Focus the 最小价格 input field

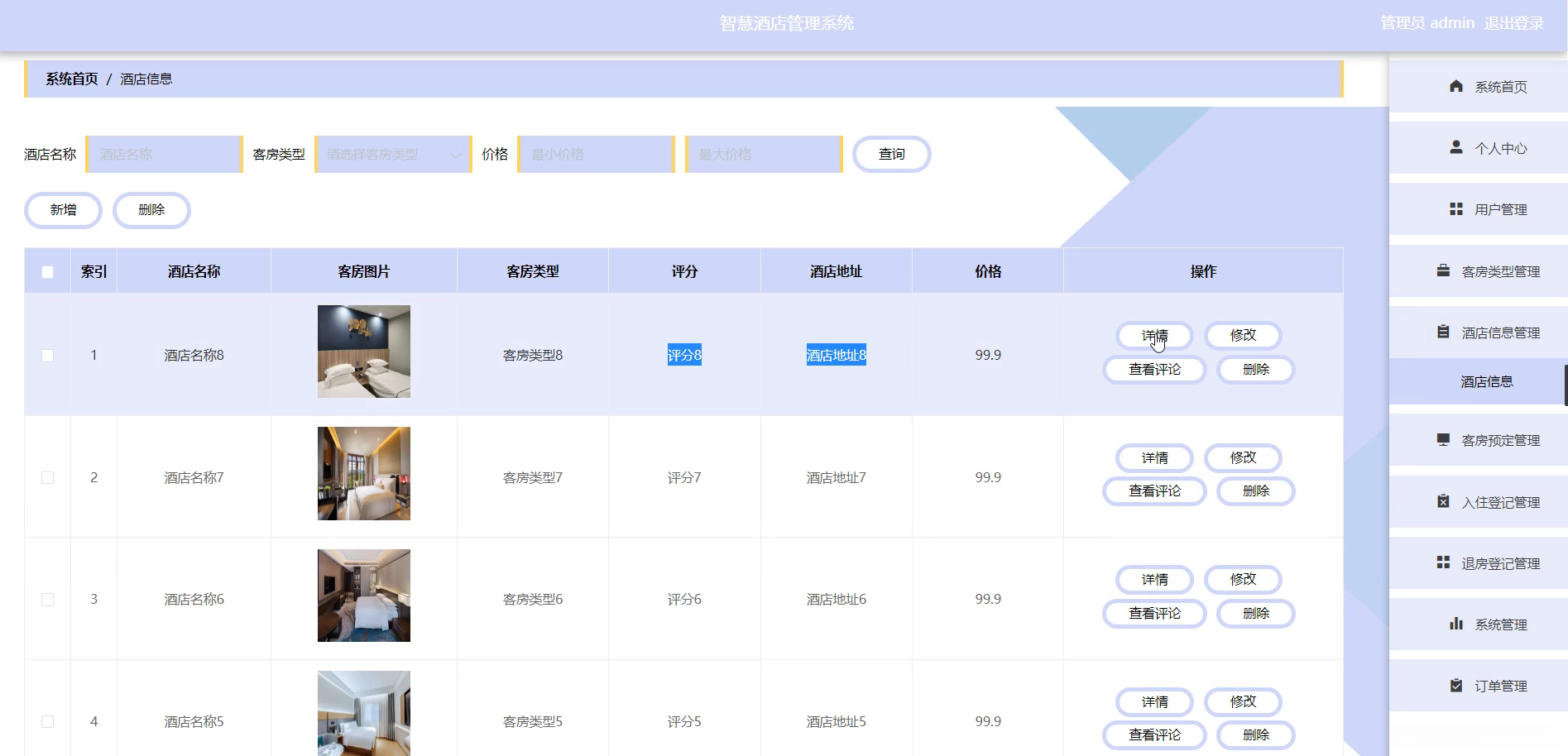tap(596, 155)
